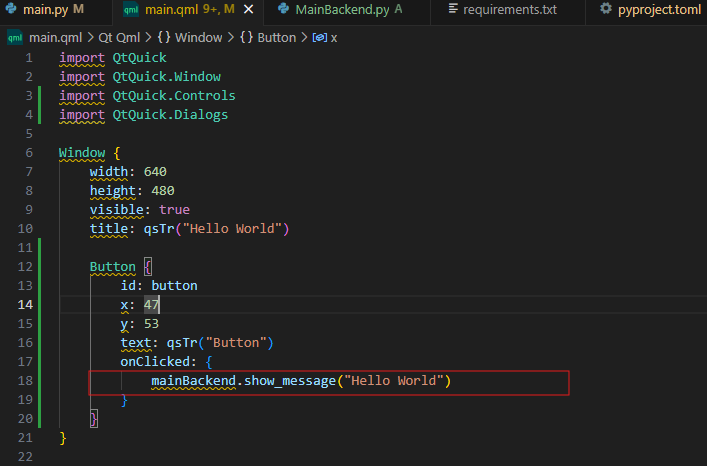This screenshot has height=466, width=707.
Task: Click line number 12 in the gutter
Action: [25, 267]
